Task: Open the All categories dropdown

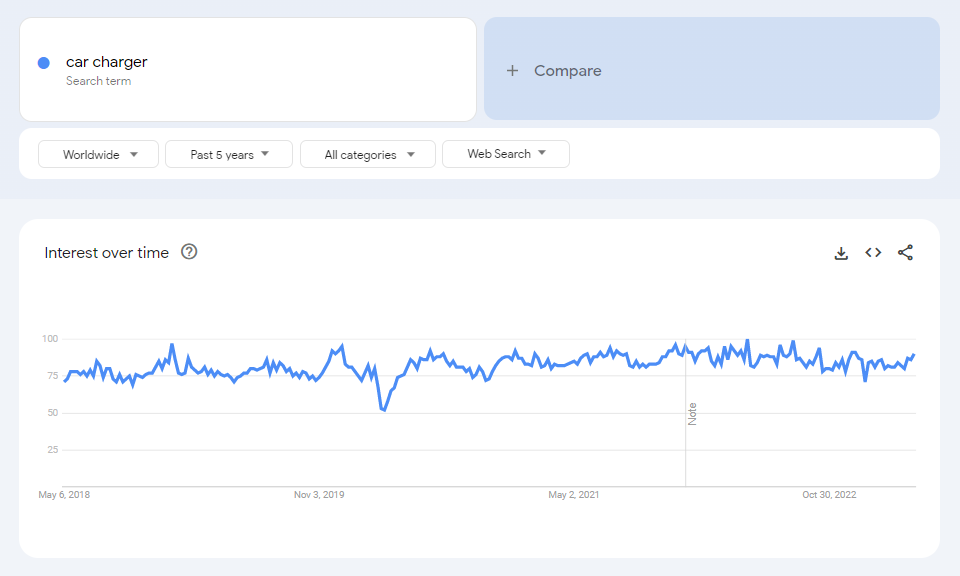Action: 368,154
